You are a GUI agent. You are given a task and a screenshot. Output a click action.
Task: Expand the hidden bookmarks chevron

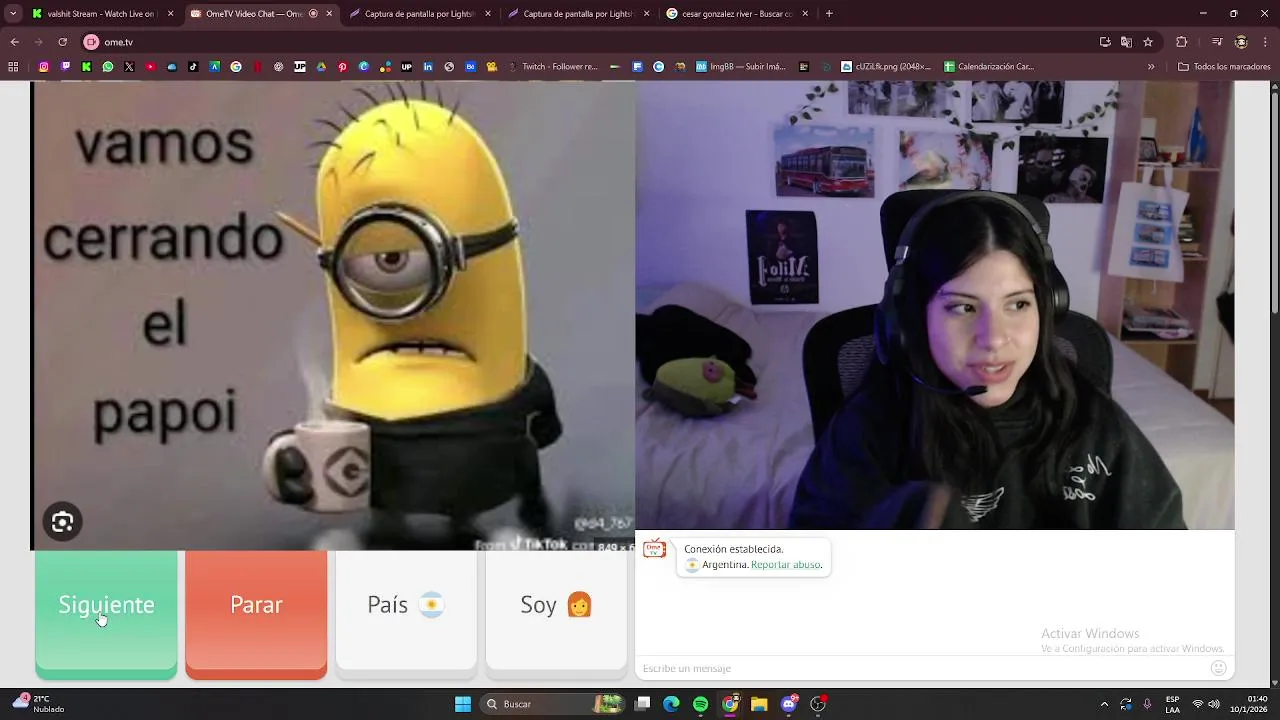[x=1151, y=67]
